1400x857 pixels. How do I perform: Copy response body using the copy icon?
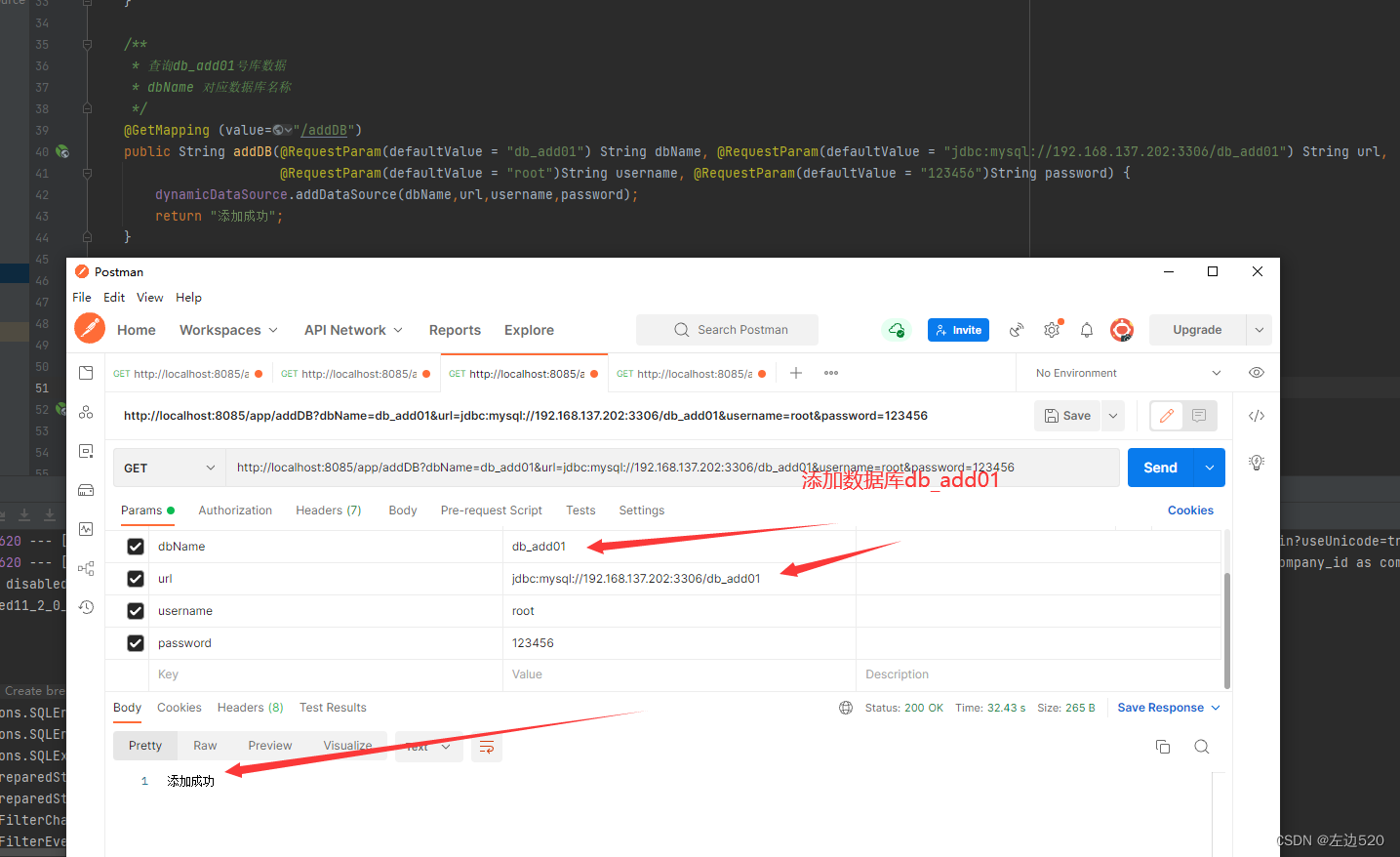tap(1163, 747)
